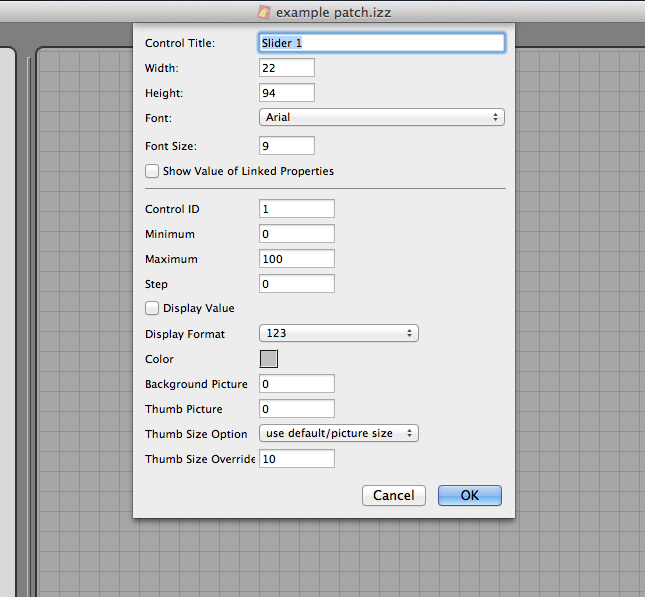The height and width of the screenshot is (597, 645).
Task: Click the Minimum value field
Action: pos(296,234)
